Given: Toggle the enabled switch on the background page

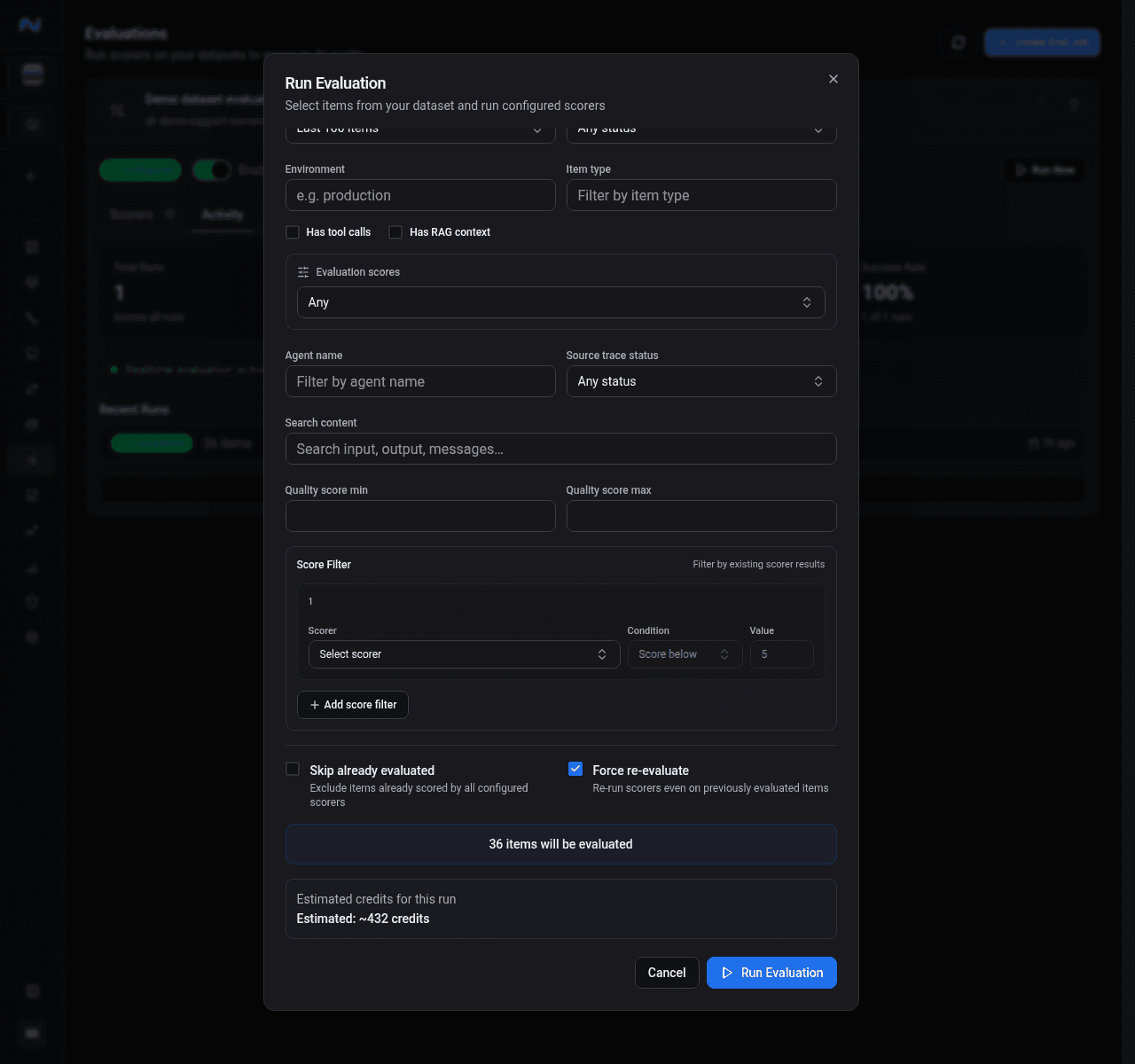Looking at the screenshot, I should [212, 169].
